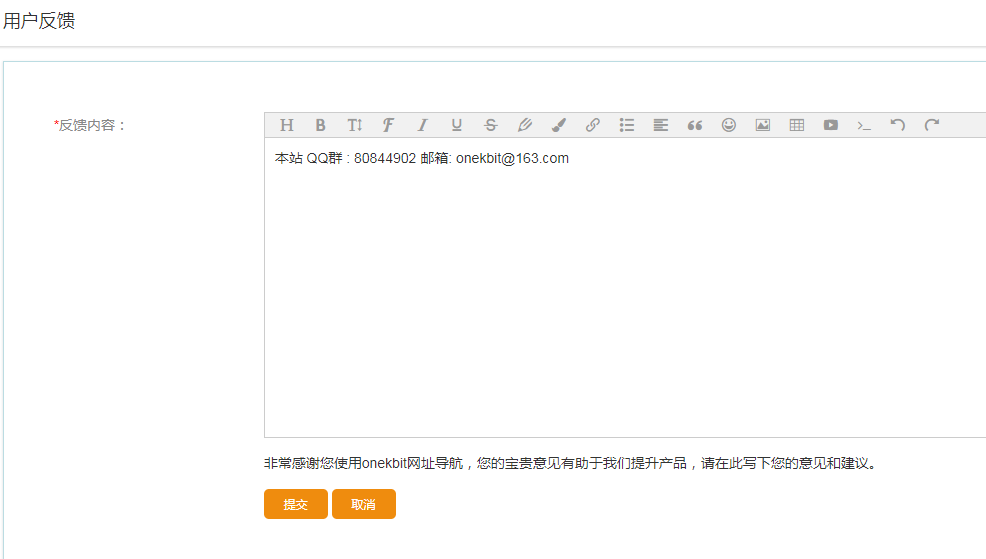Redo the last edit
Viewport: 986px width, 559px height.
click(x=932, y=125)
